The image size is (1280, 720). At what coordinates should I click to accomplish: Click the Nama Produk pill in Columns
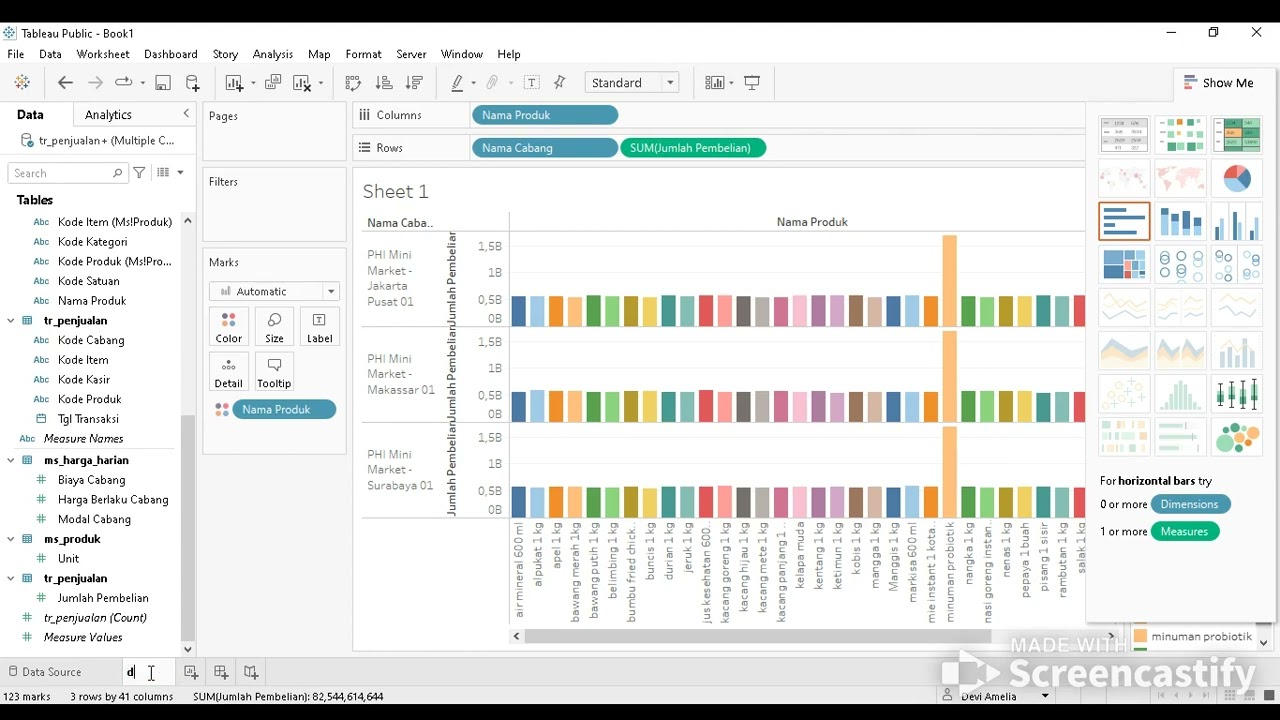(x=545, y=115)
